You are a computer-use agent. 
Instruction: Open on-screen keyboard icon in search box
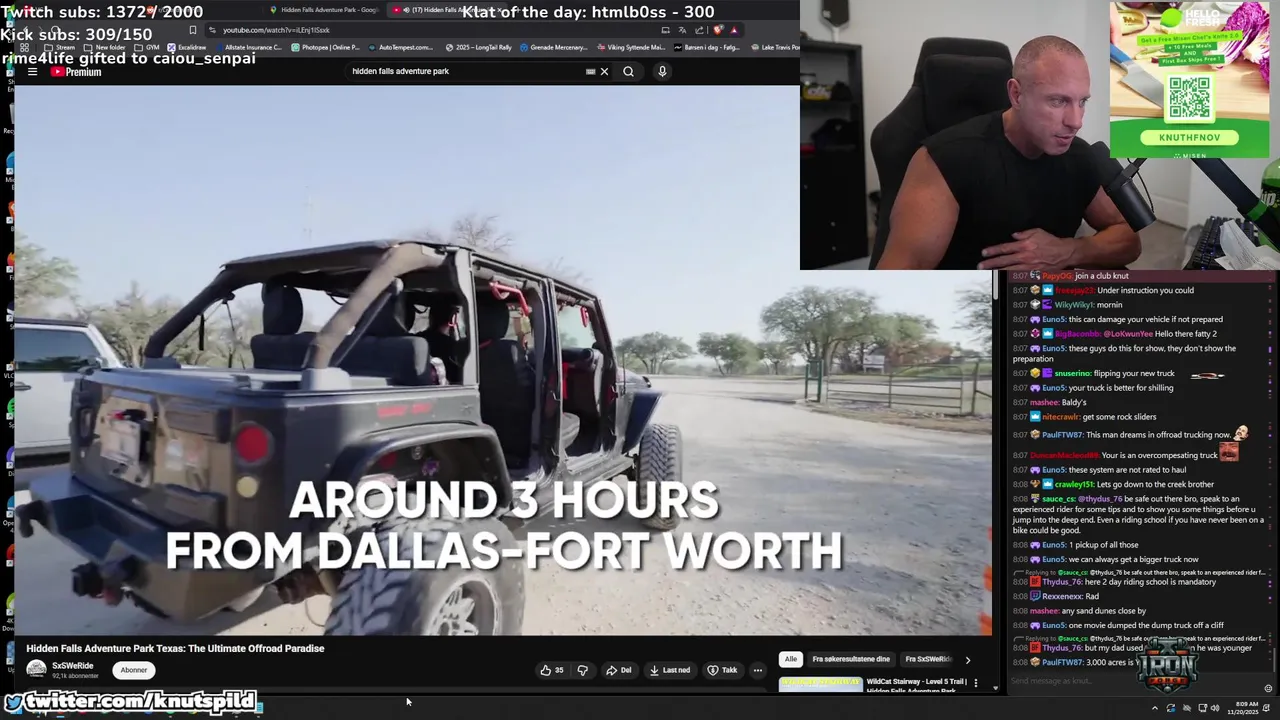(x=590, y=72)
